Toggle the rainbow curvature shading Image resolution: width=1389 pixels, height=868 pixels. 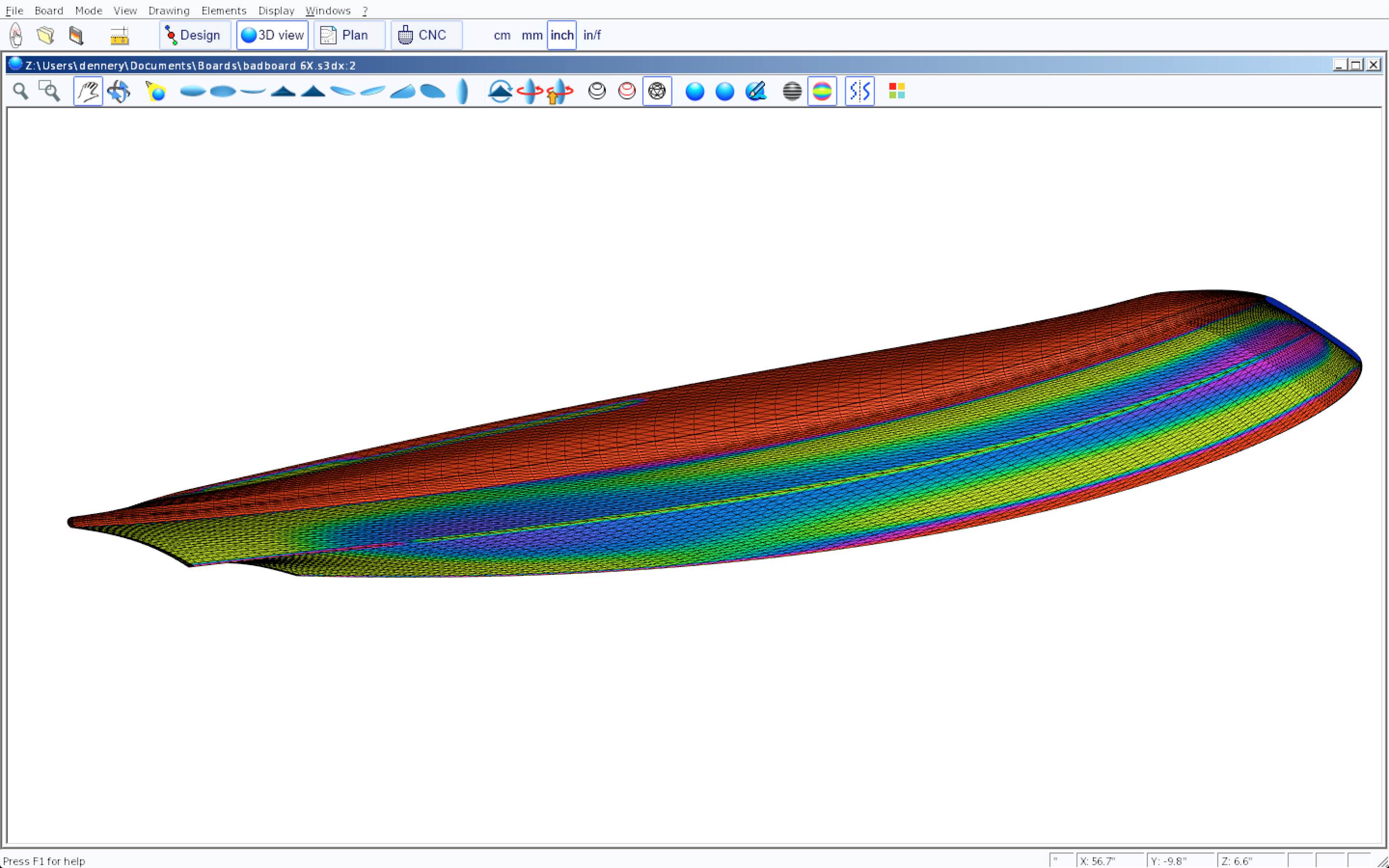(x=822, y=91)
